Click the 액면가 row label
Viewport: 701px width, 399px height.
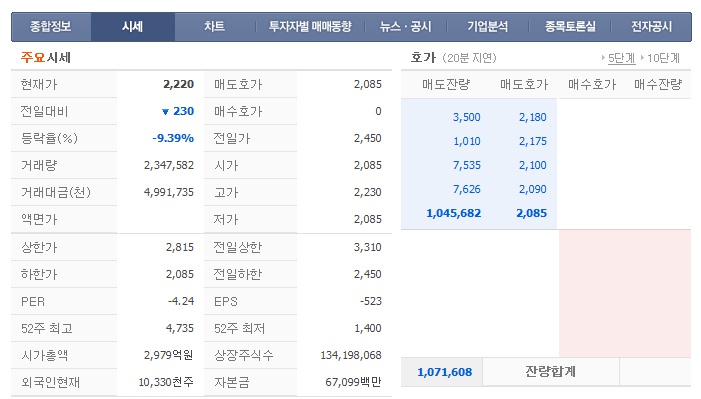[39, 219]
